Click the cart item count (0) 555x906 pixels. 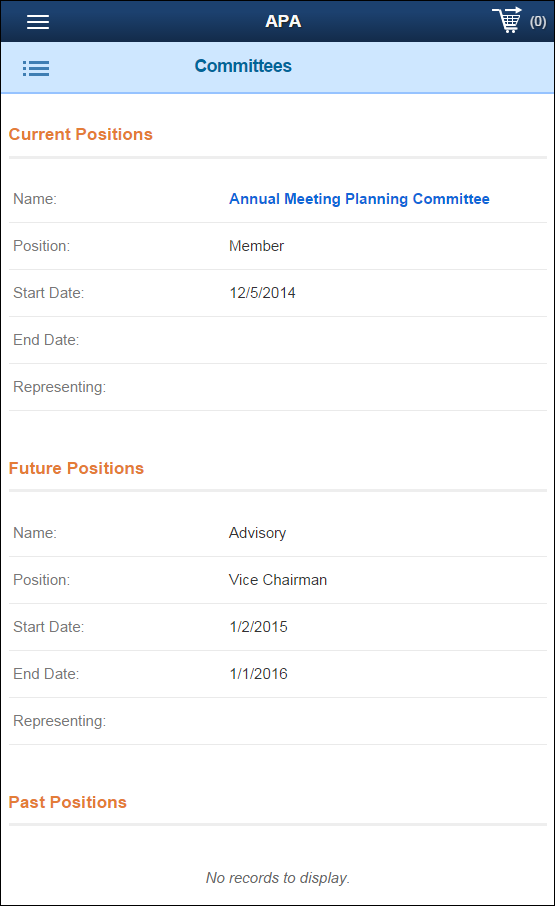538,22
